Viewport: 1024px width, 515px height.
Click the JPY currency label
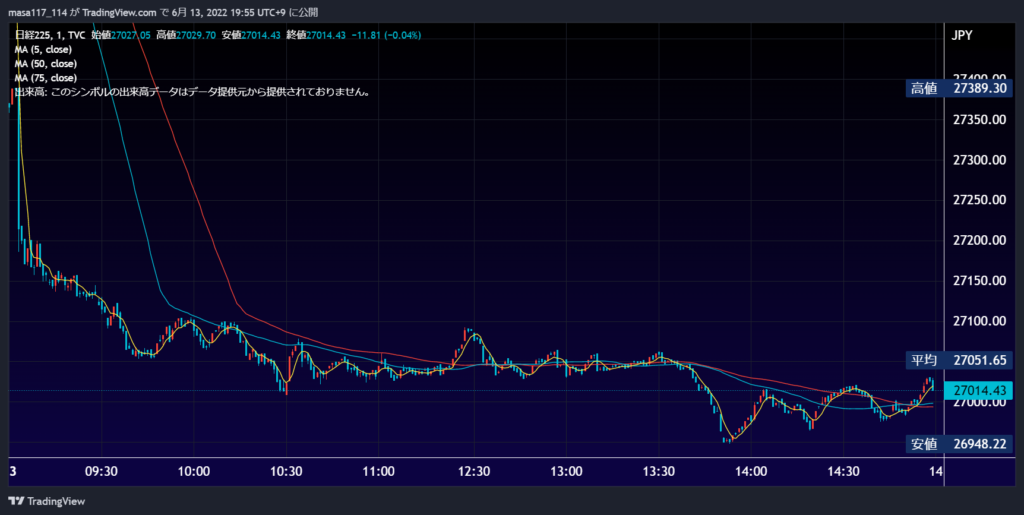pos(962,35)
